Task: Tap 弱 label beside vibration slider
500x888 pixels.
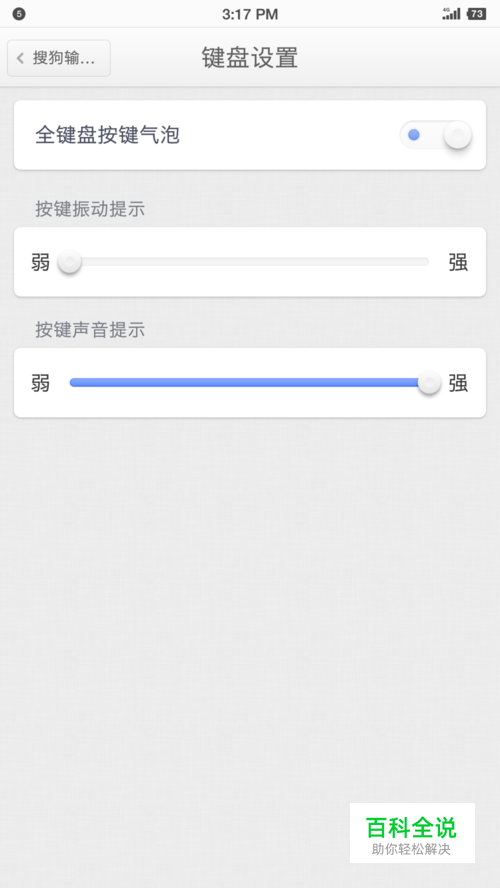Action: tap(40, 263)
